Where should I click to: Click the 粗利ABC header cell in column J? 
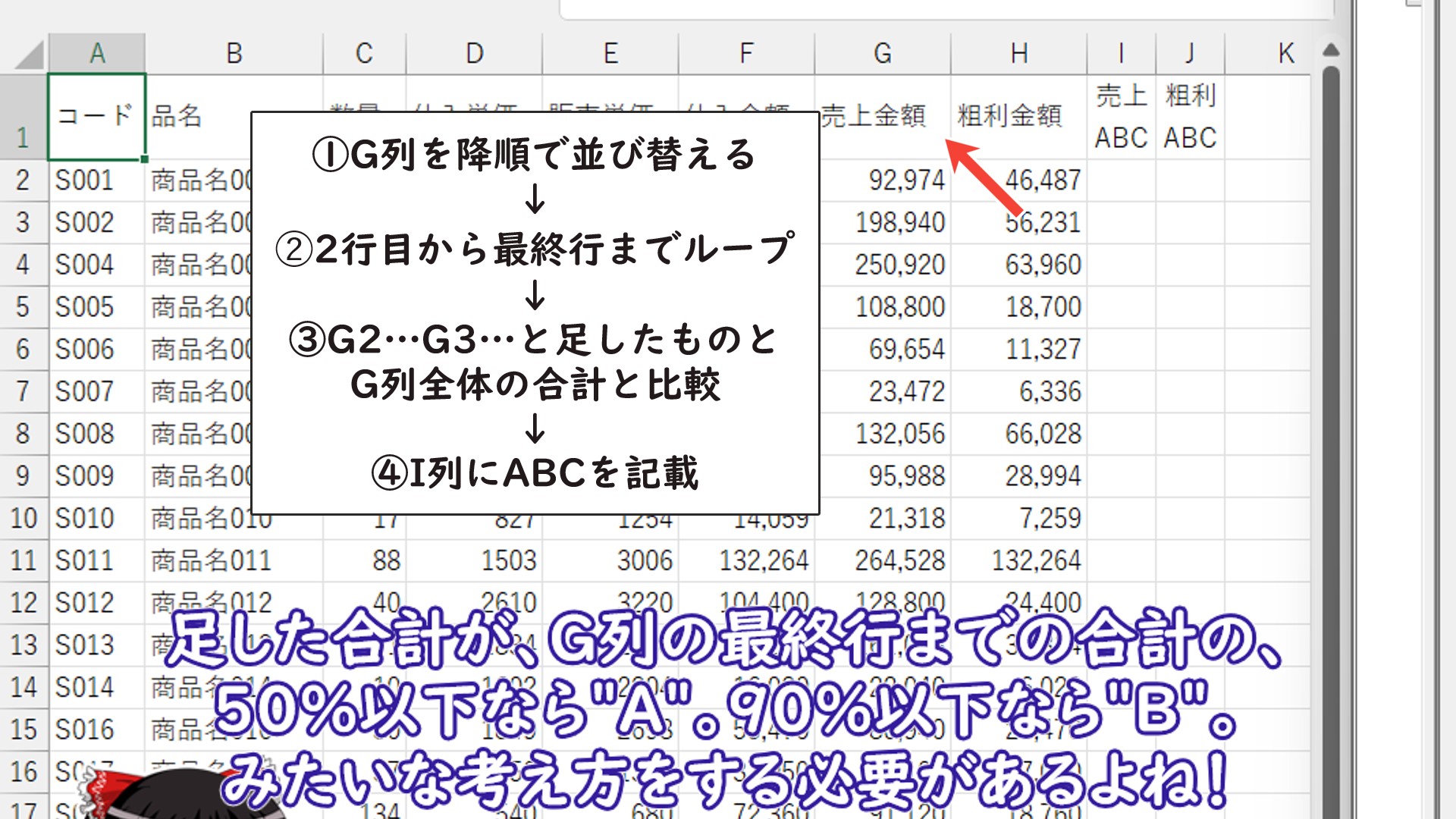point(1190,117)
